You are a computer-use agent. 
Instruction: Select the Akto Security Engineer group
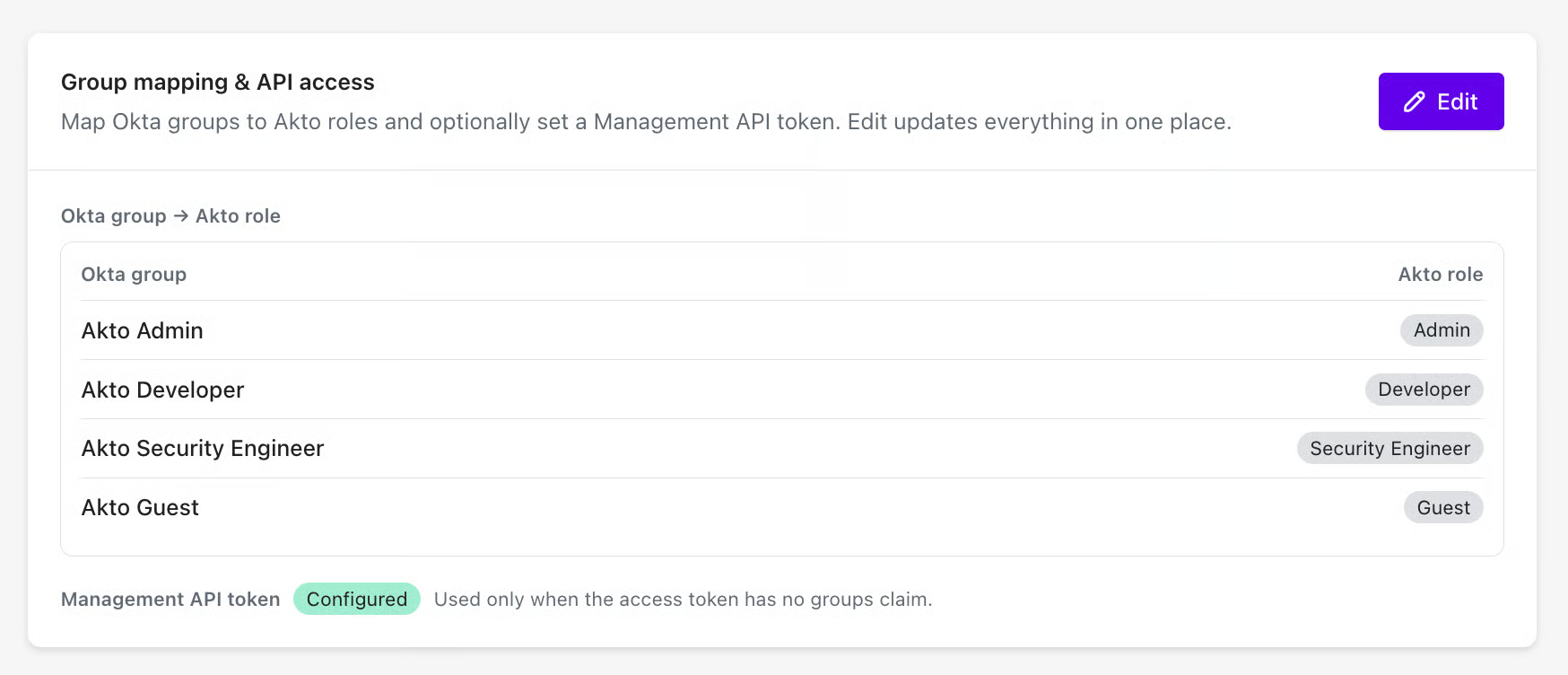(x=203, y=448)
